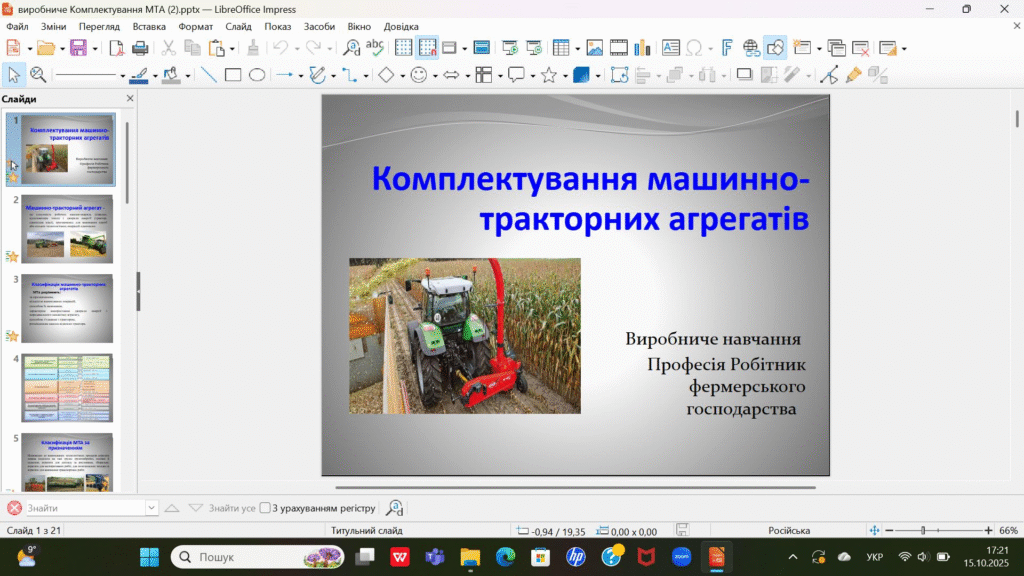
Task: Expand the search field history dropdown
Action: pyautogui.click(x=152, y=508)
